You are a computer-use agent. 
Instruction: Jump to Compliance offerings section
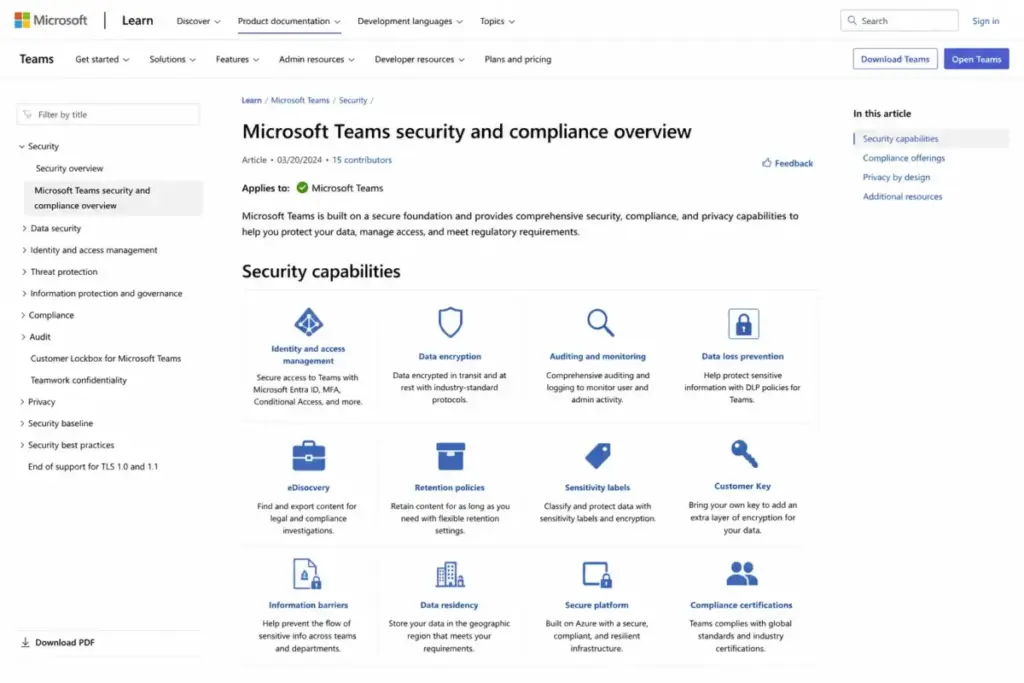tap(903, 157)
